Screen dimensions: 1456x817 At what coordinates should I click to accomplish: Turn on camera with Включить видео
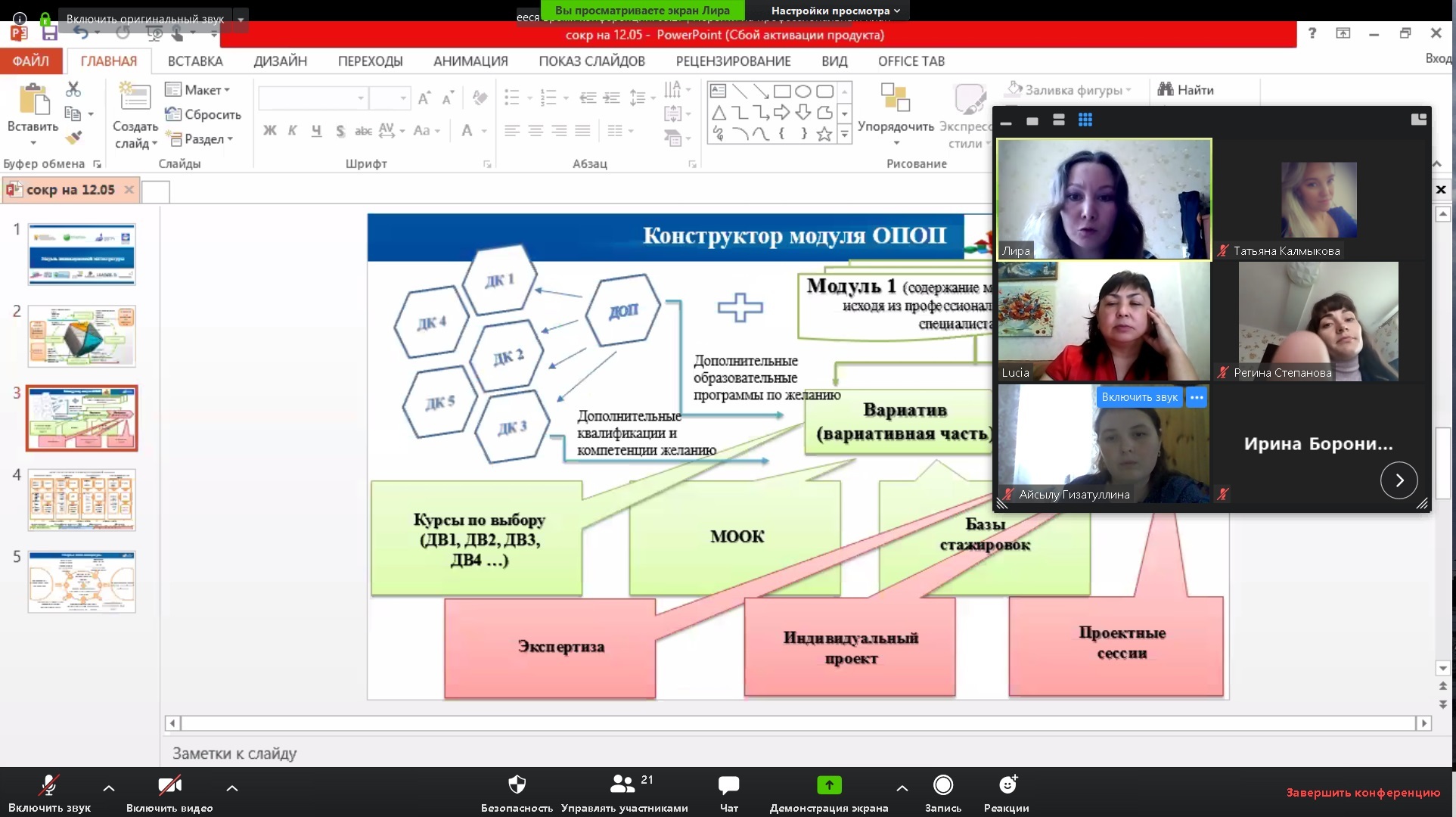pyautogui.click(x=169, y=787)
